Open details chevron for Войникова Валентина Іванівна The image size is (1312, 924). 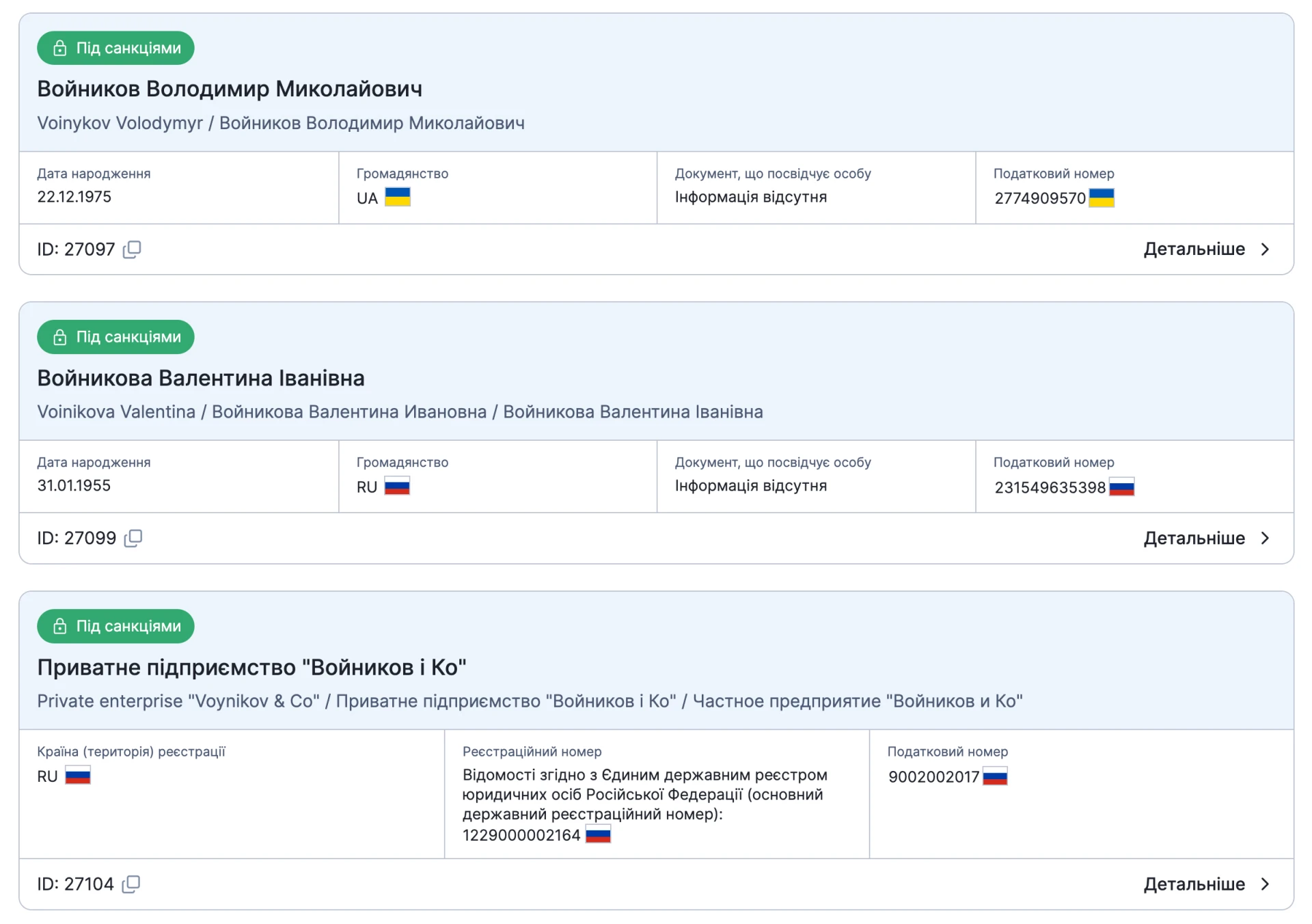coord(1265,539)
